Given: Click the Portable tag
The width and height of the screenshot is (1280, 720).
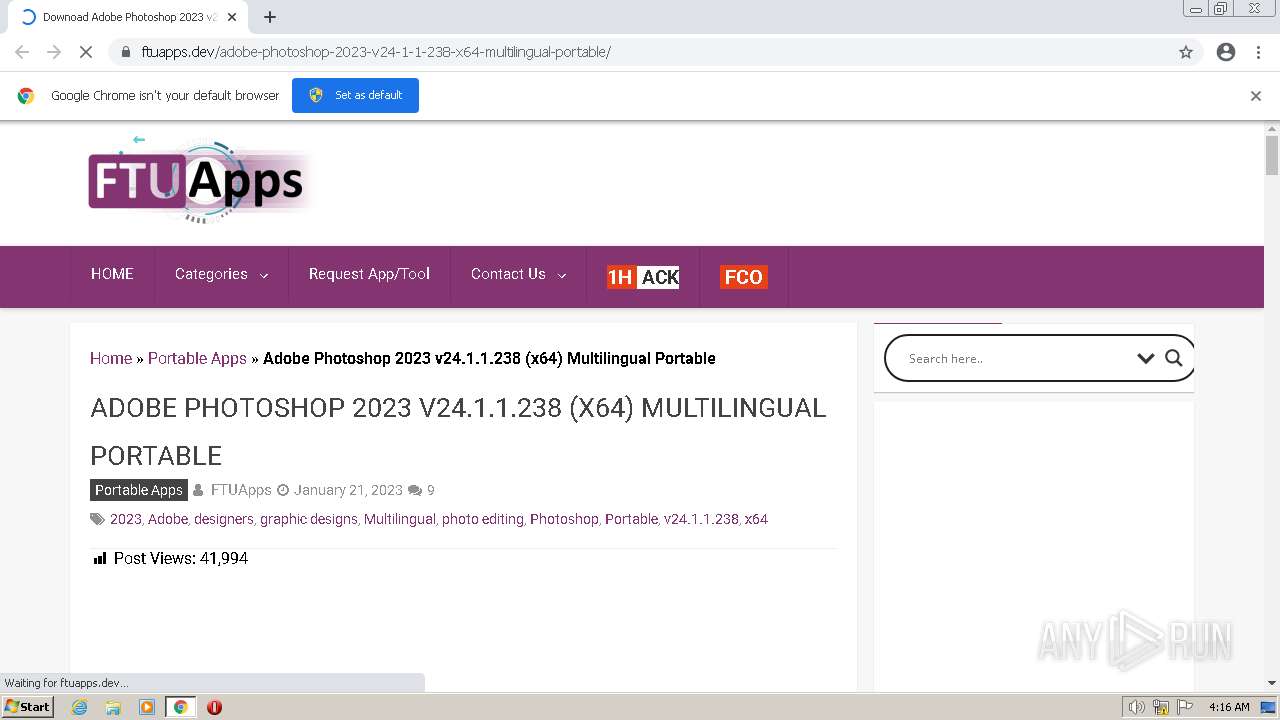Looking at the screenshot, I should 631,519.
